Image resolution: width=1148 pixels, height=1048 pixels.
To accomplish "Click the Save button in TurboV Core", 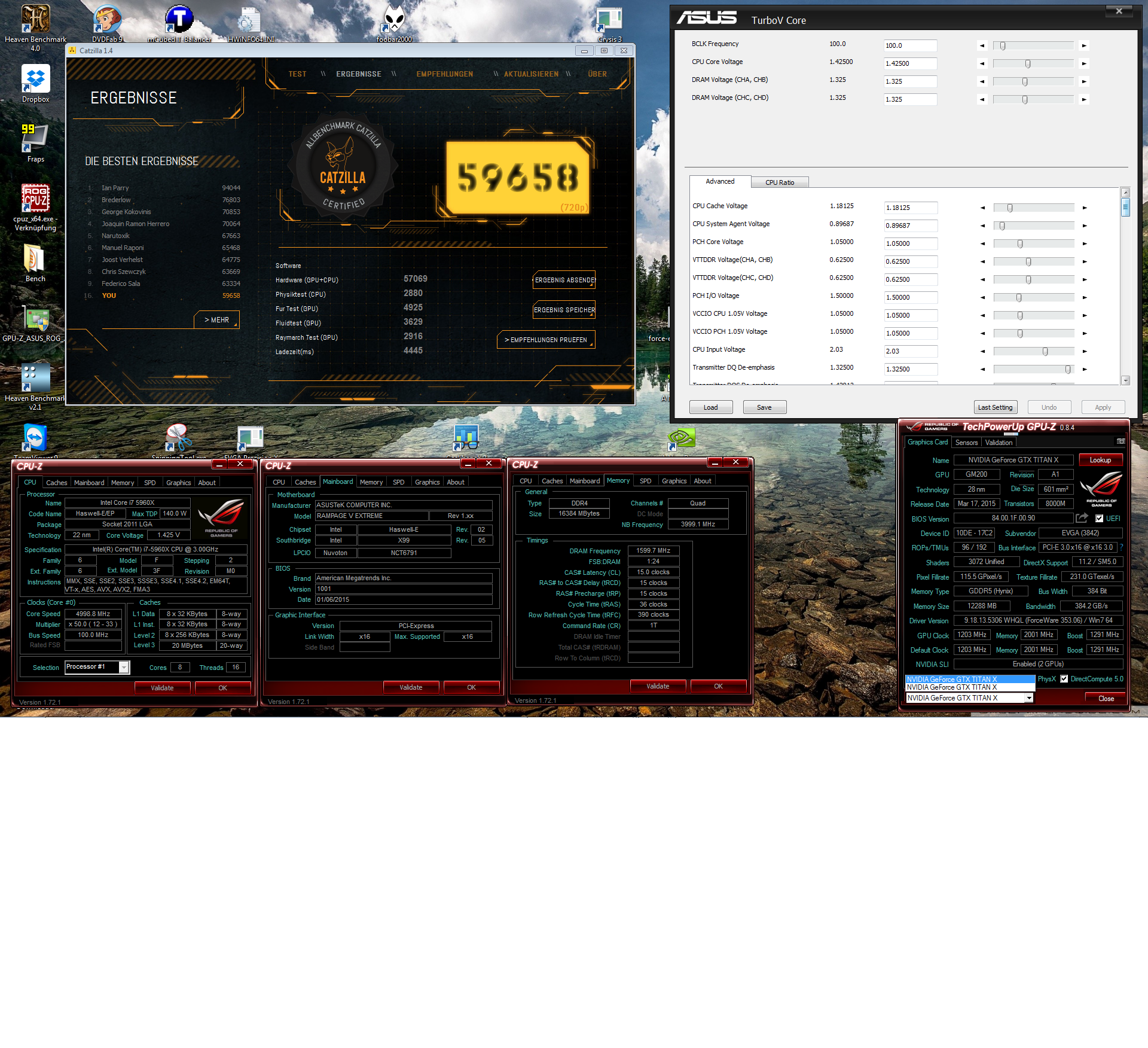I will pyautogui.click(x=764, y=407).
